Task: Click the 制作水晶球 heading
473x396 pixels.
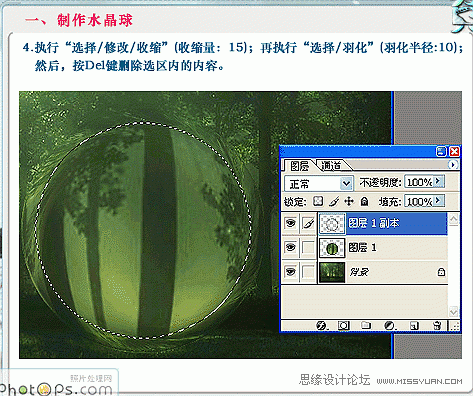Action: (x=95, y=20)
